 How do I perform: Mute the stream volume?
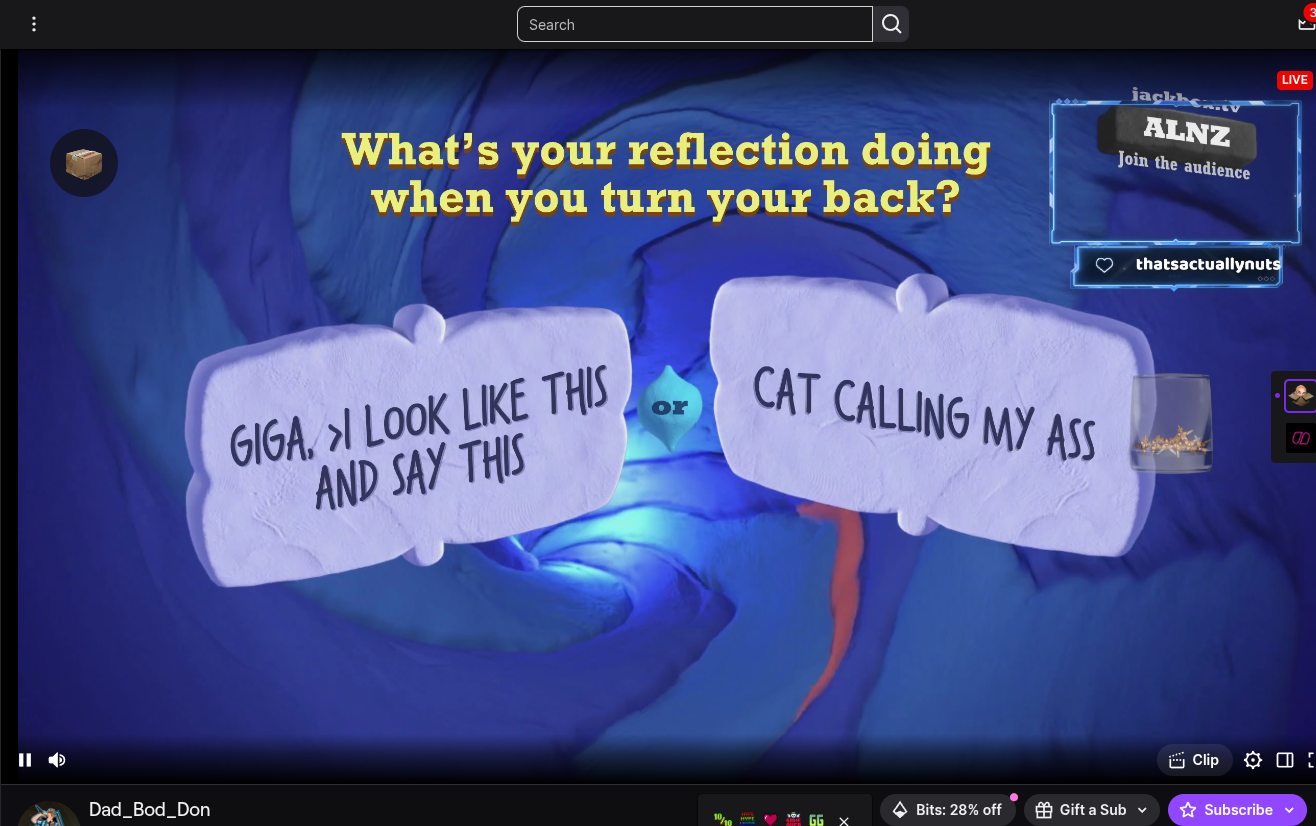pos(57,760)
